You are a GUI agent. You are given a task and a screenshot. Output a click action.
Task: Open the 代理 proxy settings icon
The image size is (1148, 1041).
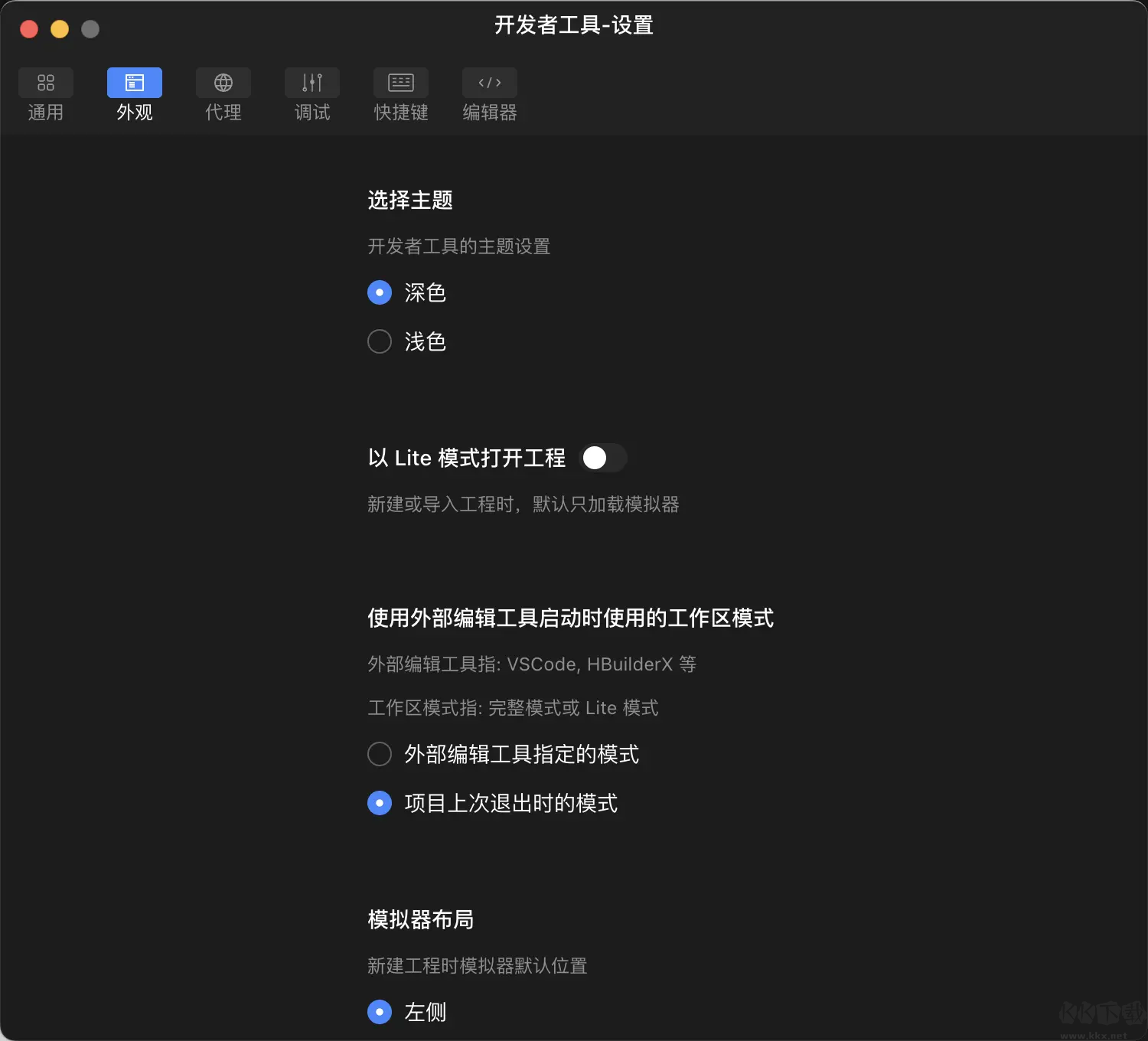[x=223, y=82]
